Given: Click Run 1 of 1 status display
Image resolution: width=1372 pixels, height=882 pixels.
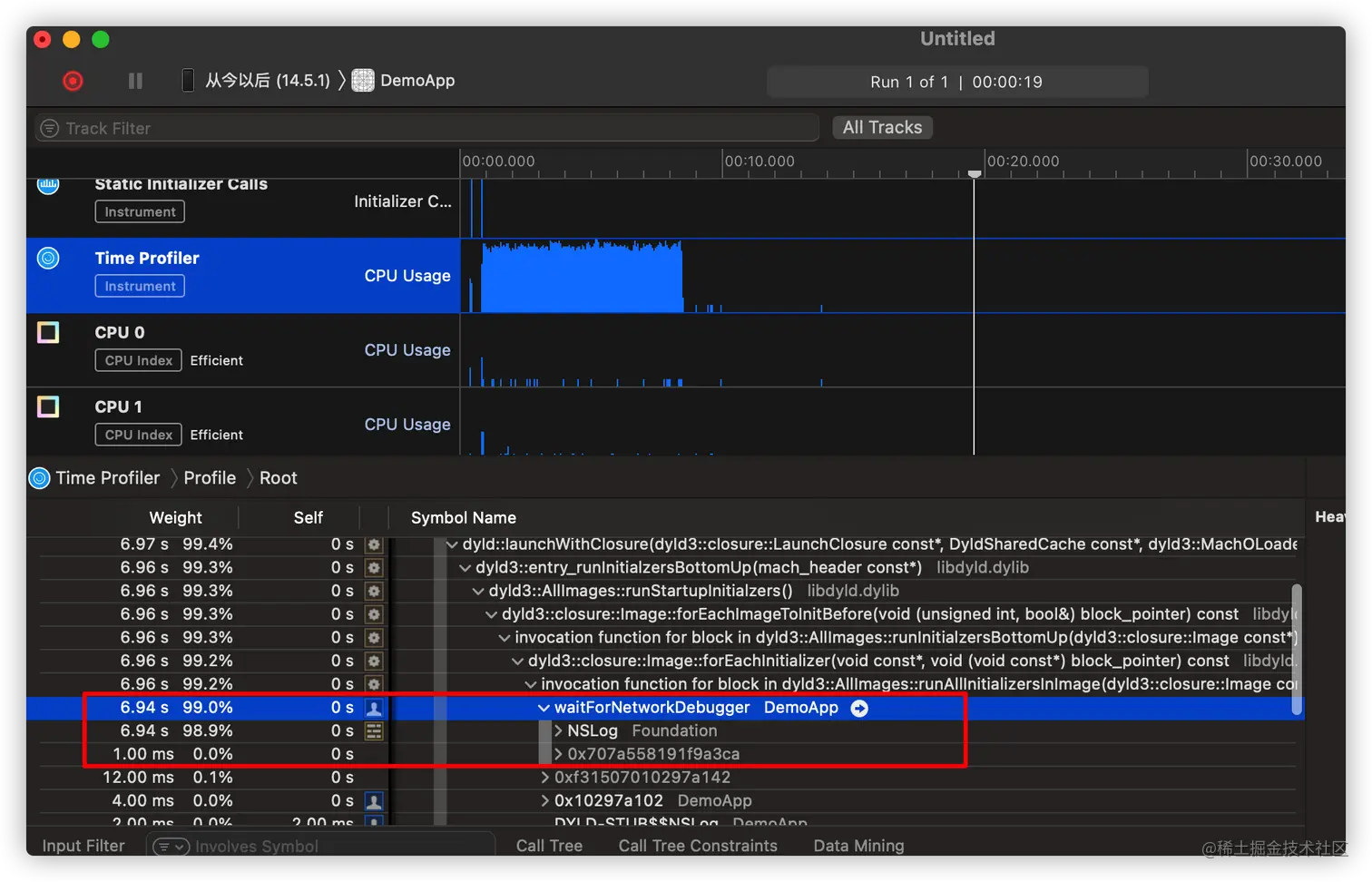Looking at the screenshot, I should [x=956, y=82].
